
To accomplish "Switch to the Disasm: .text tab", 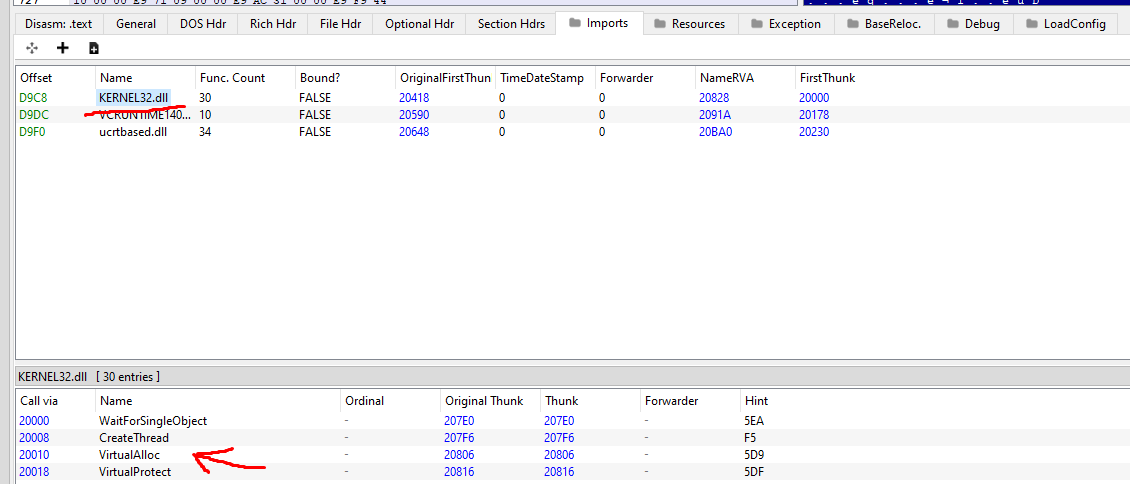I will 58,24.
